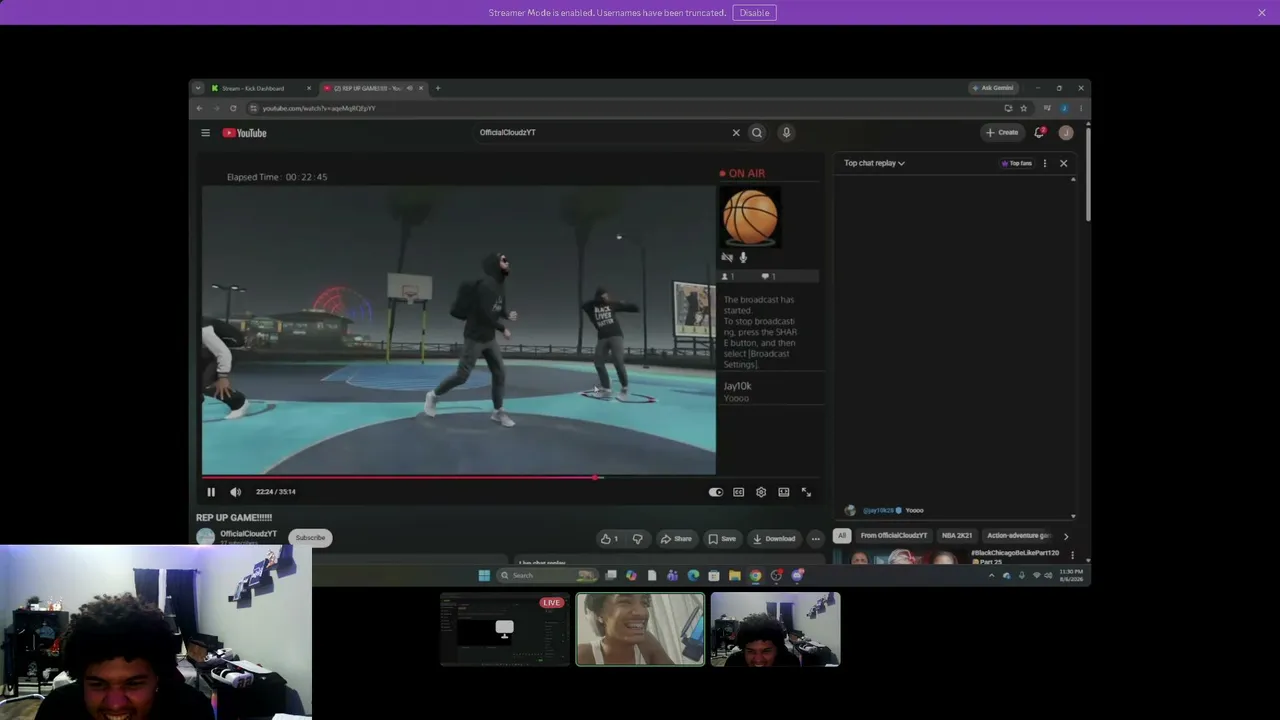The height and width of the screenshot is (720, 1280).
Task: Switch to the Kick Dashboard browser tab
Action: pyautogui.click(x=260, y=88)
